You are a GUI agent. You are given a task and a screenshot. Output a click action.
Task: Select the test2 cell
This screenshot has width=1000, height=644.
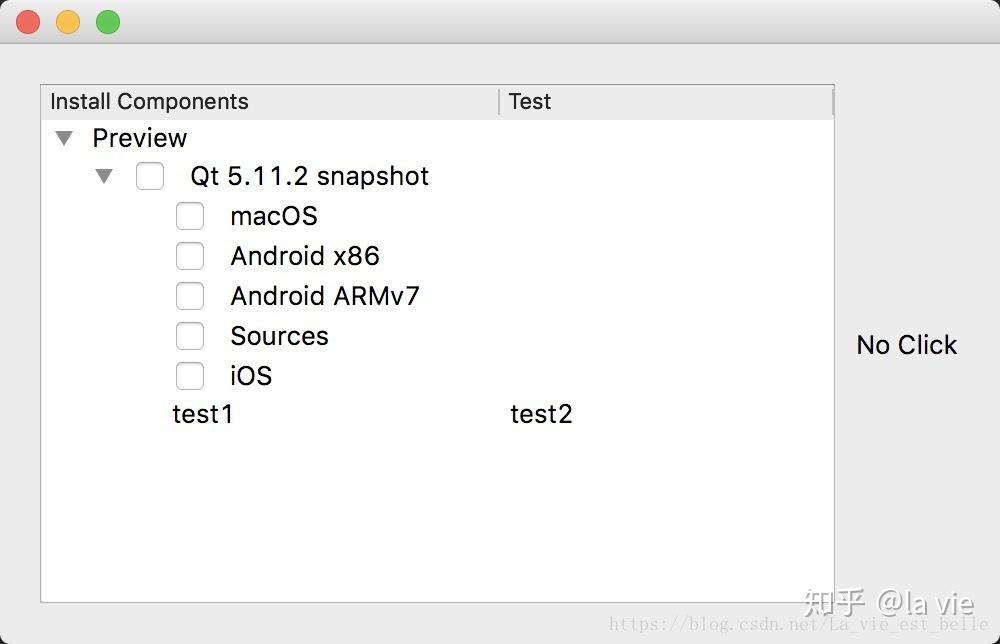click(541, 414)
